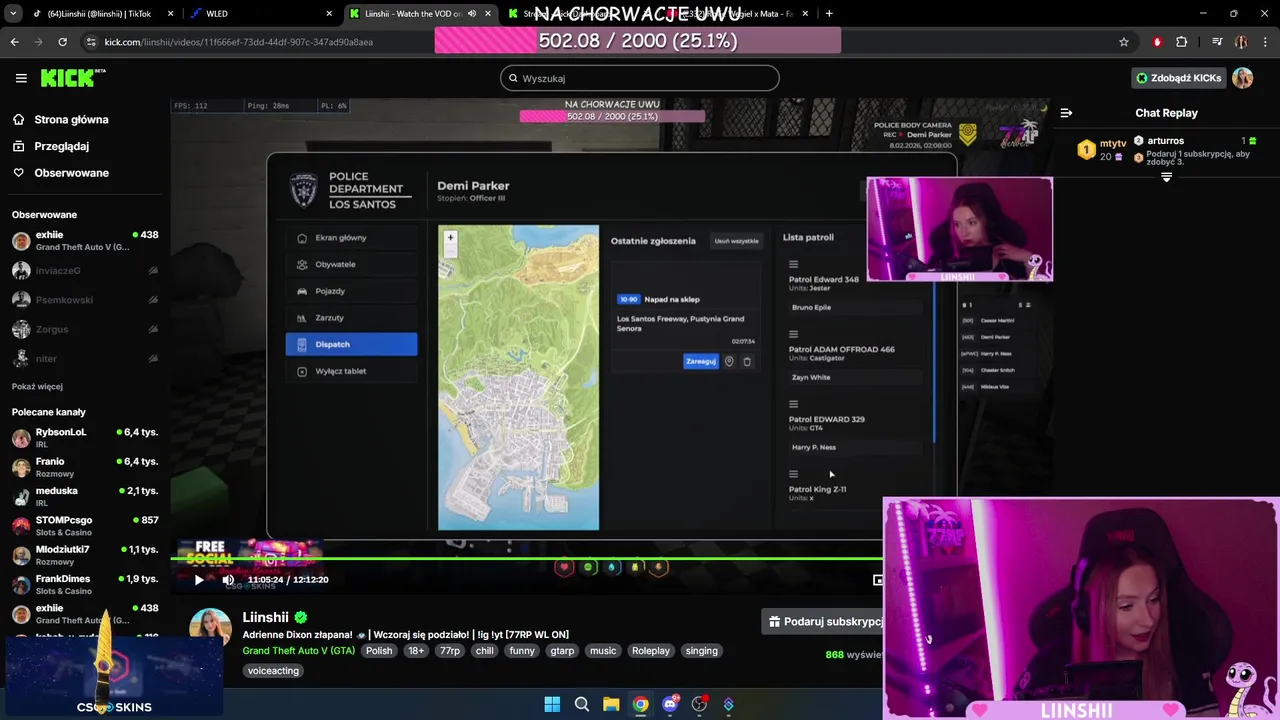This screenshot has height=720, width=1280.
Task: Open followed channel exhiie with 438 viewers
Action: click(x=85, y=241)
